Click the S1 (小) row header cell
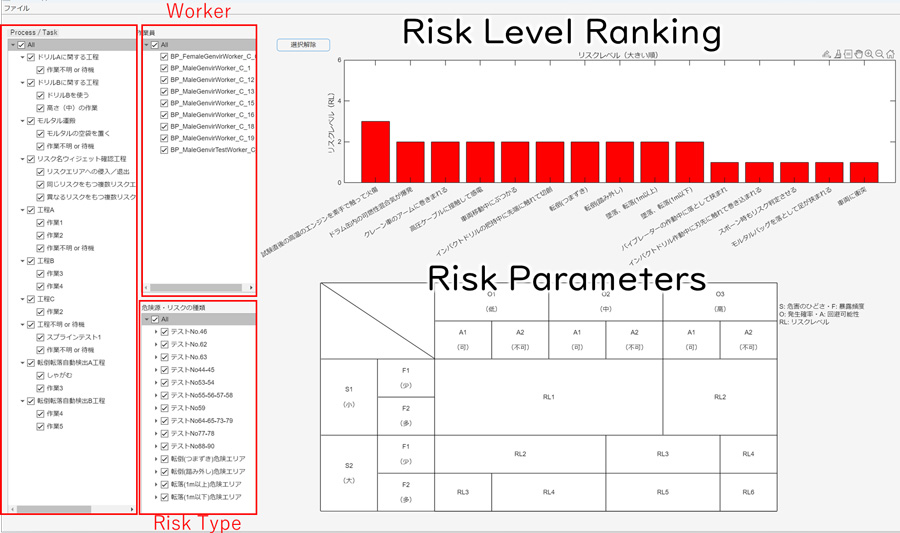 pos(349,397)
